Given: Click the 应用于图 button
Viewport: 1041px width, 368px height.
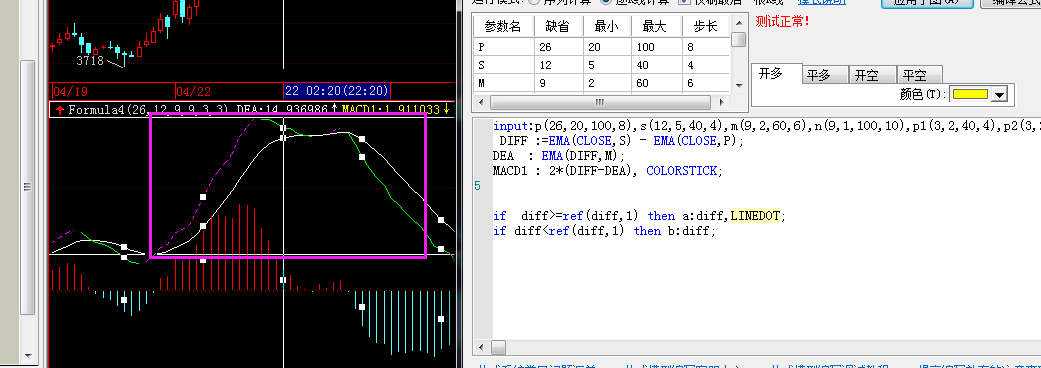Looking at the screenshot, I should [927, 3].
